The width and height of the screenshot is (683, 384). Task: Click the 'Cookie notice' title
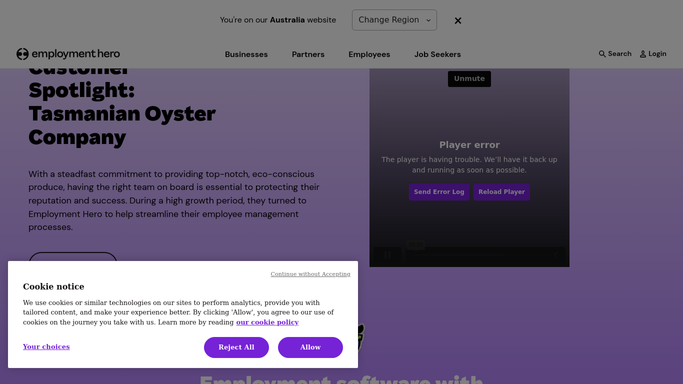[54, 286]
